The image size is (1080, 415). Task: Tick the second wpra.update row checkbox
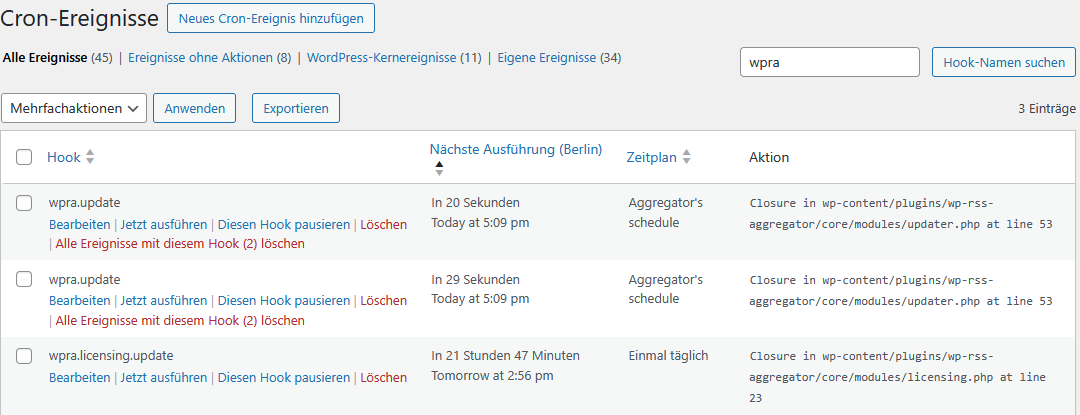pyautogui.click(x=24, y=280)
